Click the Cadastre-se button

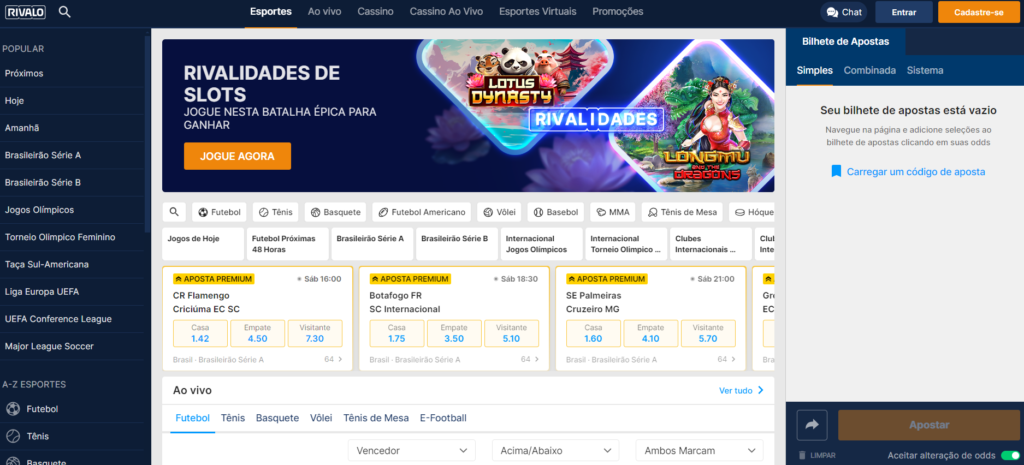click(x=978, y=12)
